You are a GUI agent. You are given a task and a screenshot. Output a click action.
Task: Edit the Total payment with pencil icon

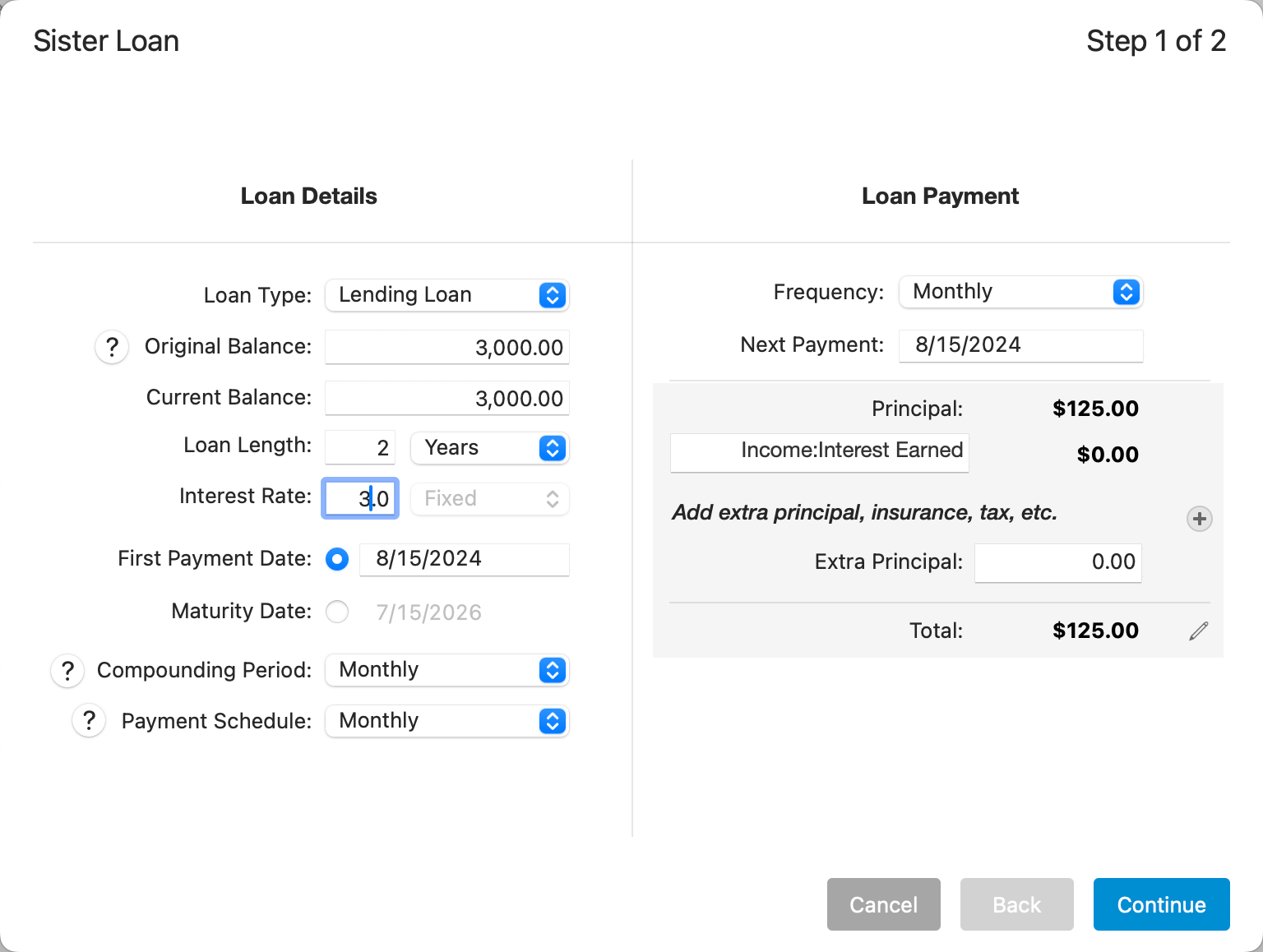point(1198,631)
